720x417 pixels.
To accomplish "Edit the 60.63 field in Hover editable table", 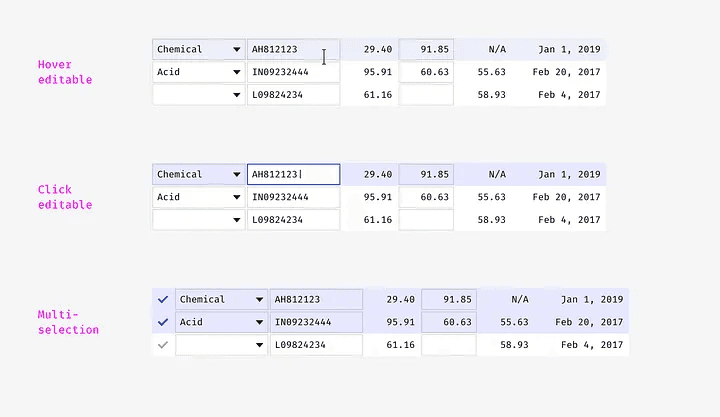I will click(426, 72).
